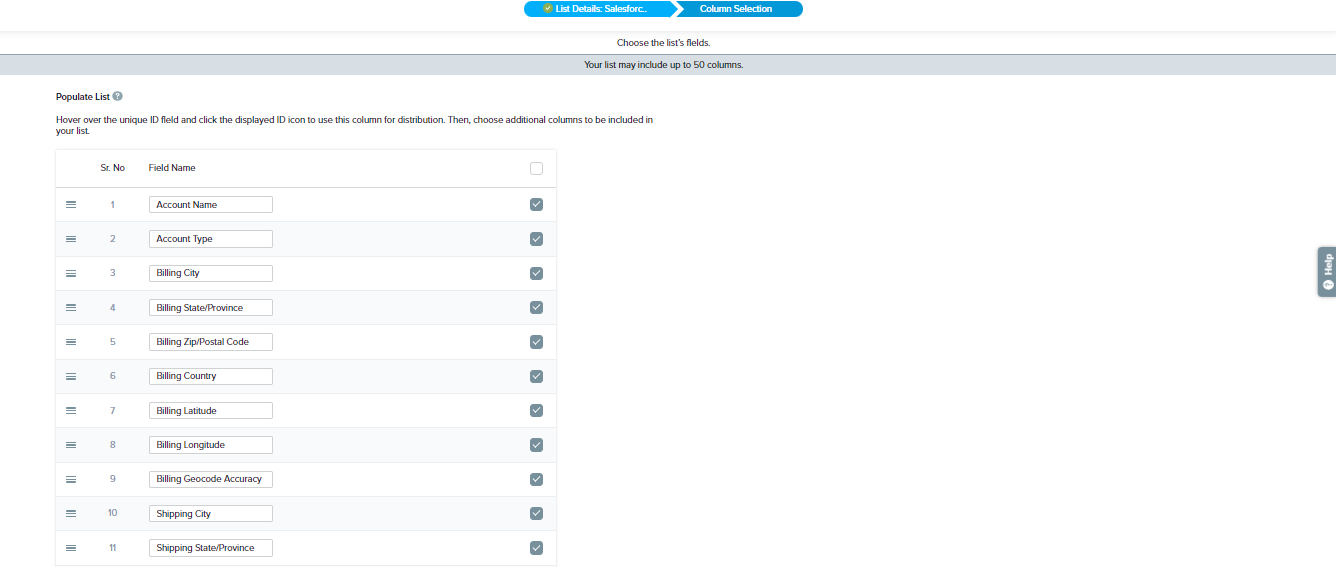
Task: Click drag handle for Billing Zip/Postal Code
Action: [71, 342]
